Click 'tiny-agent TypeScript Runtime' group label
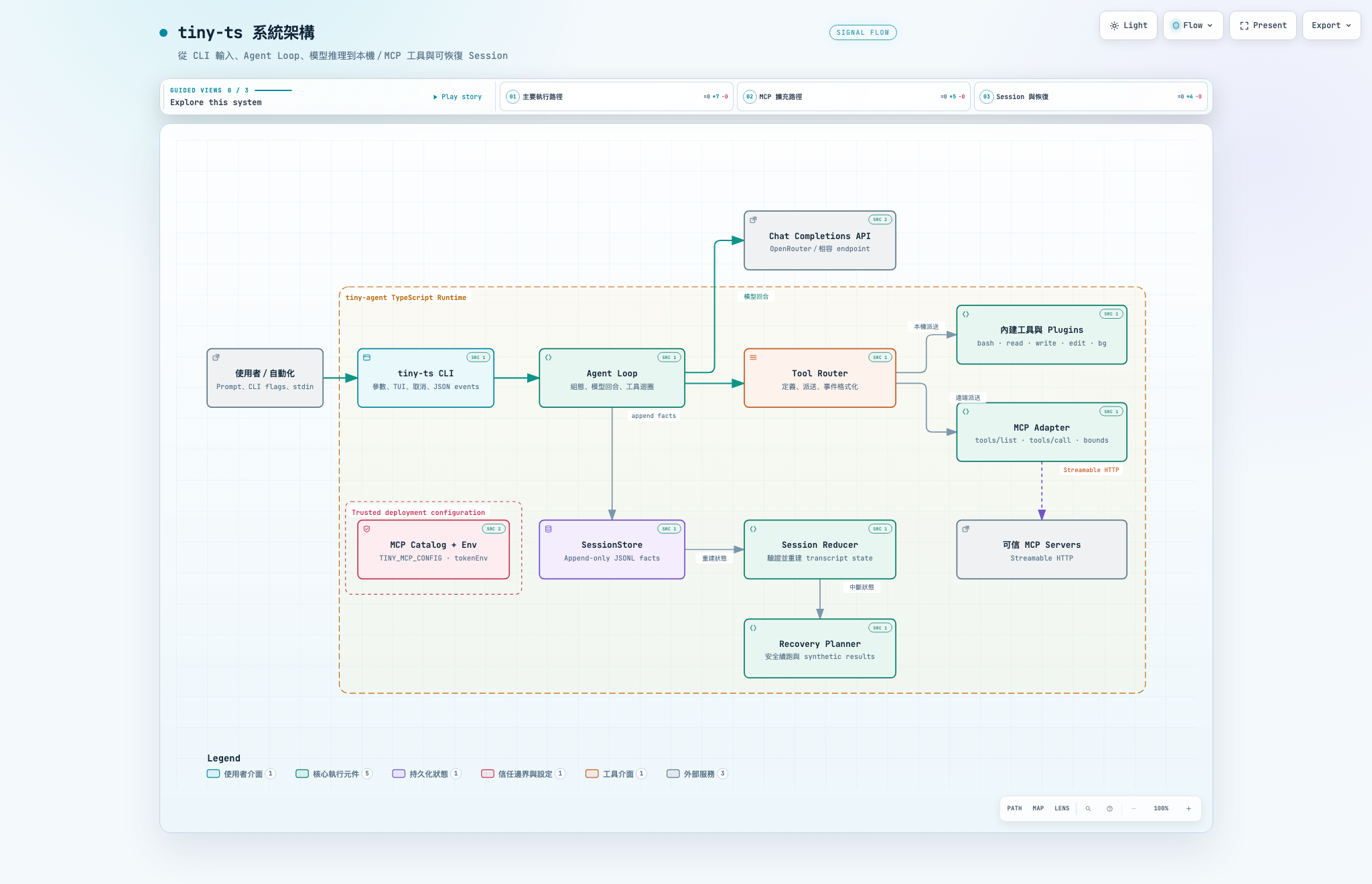The height and width of the screenshot is (884, 1372). [406, 297]
